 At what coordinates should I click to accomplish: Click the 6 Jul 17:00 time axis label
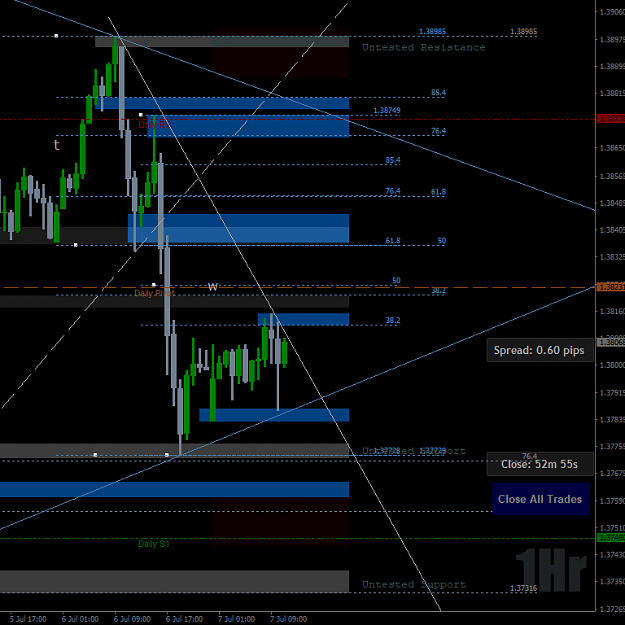click(x=184, y=619)
